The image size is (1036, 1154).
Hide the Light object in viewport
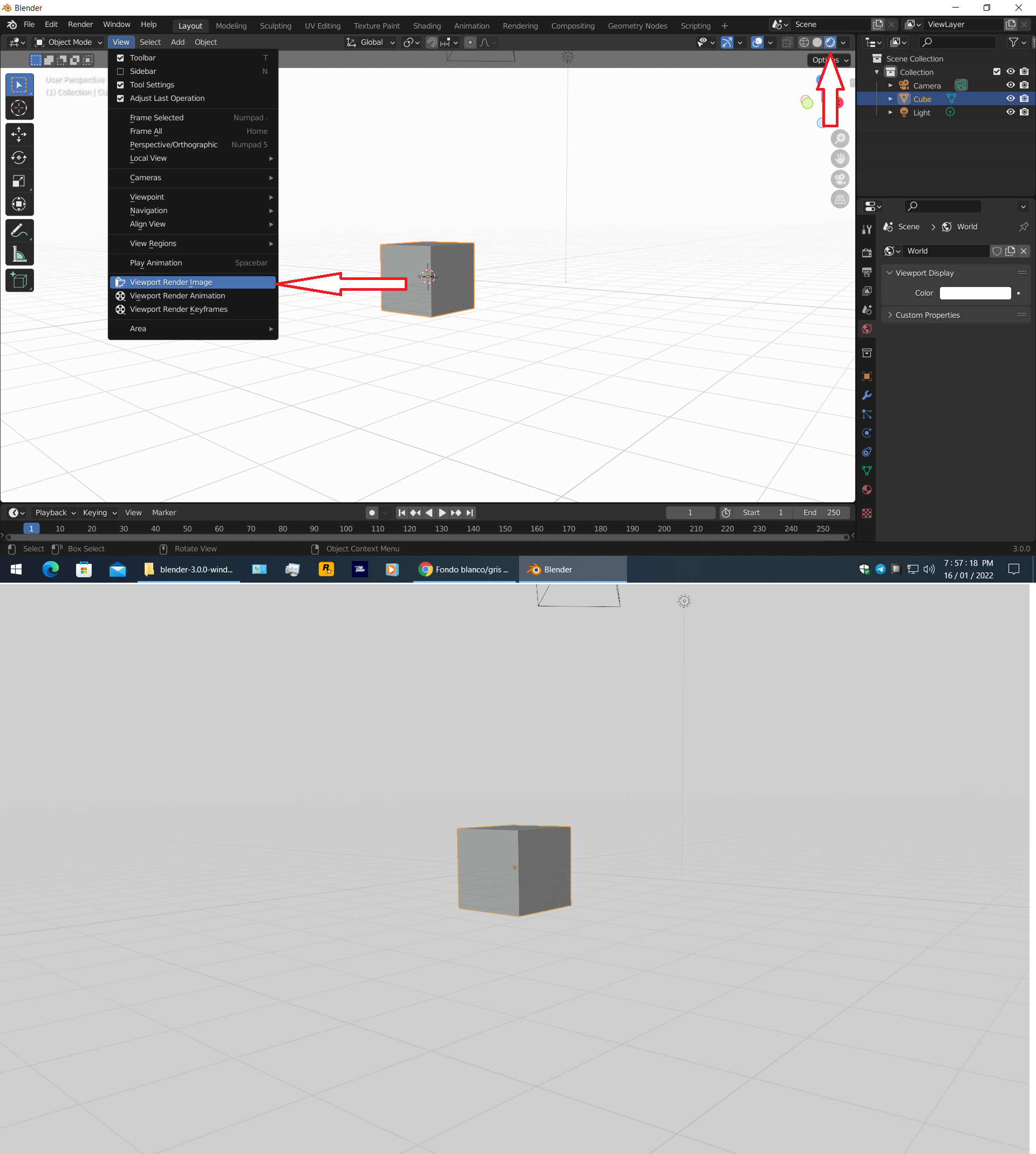pyautogui.click(x=1011, y=112)
